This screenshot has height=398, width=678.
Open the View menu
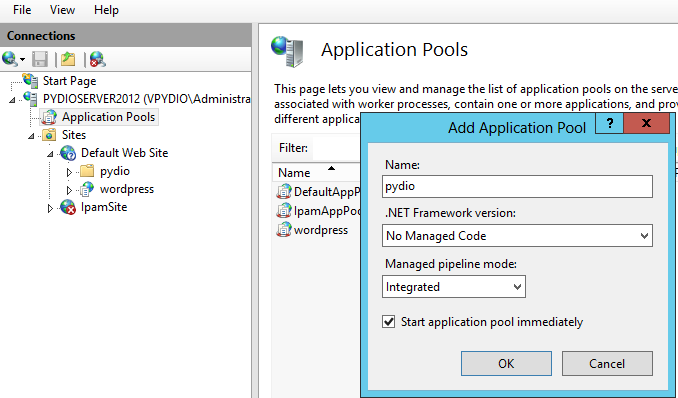(x=62, y=10)
